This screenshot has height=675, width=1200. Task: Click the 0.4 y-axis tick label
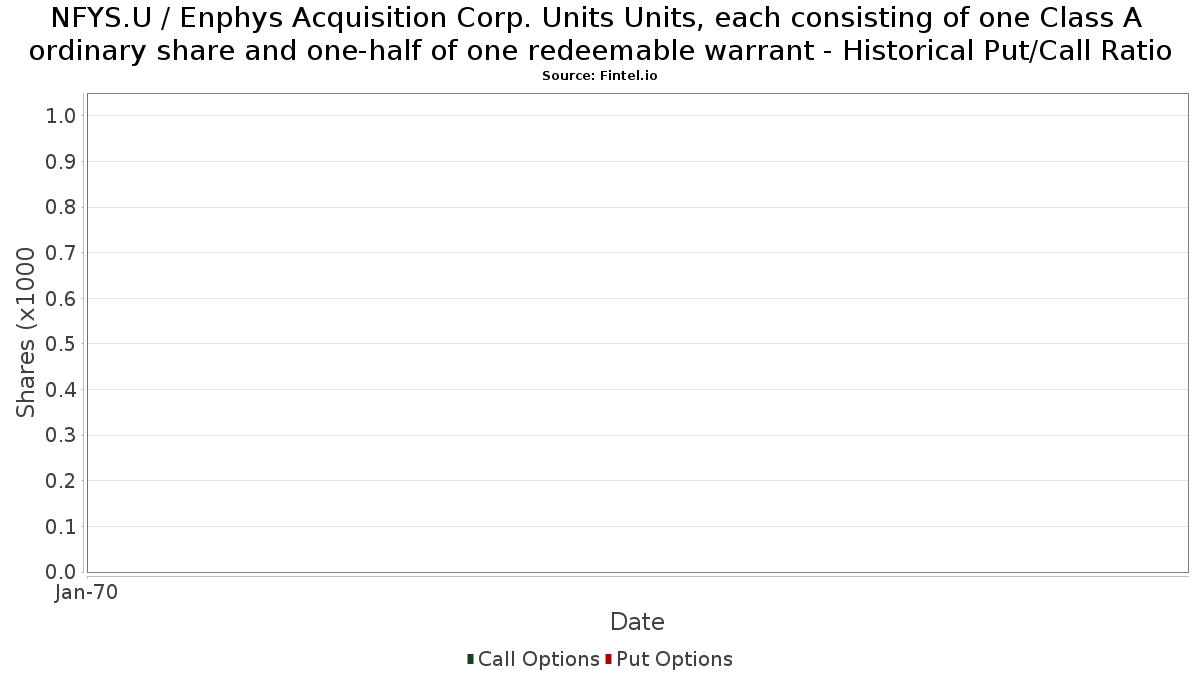pos(61,390)
